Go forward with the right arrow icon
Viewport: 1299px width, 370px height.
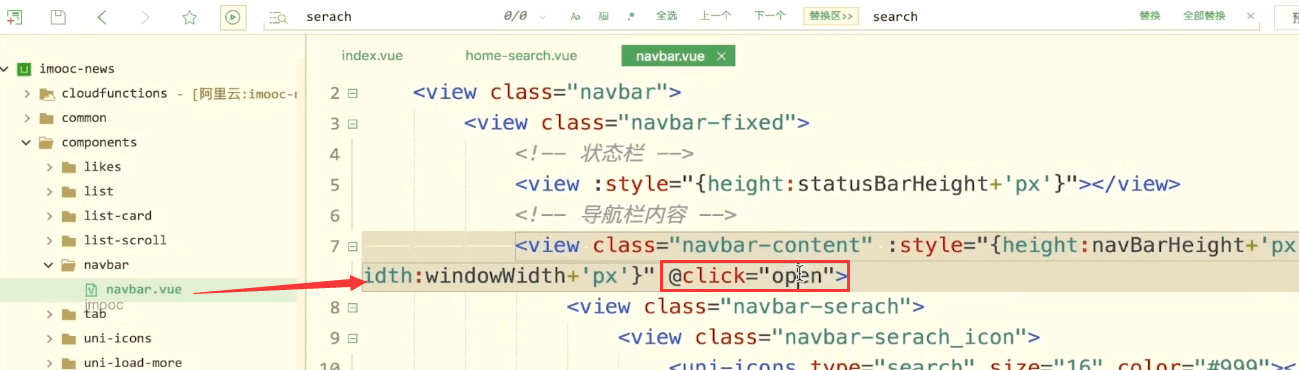[146, 16]
